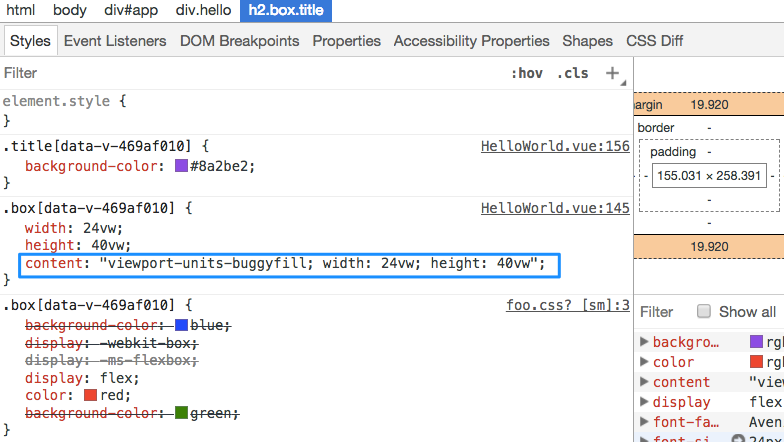Expand the computed font-family property
This screenshot has width=784, height=442.
(x=644, y=422)
